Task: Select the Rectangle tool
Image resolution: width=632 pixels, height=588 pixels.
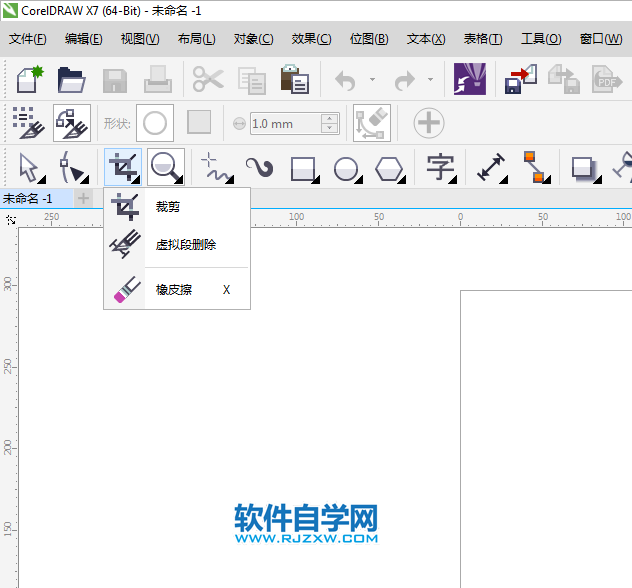Action: pos(305,169)
